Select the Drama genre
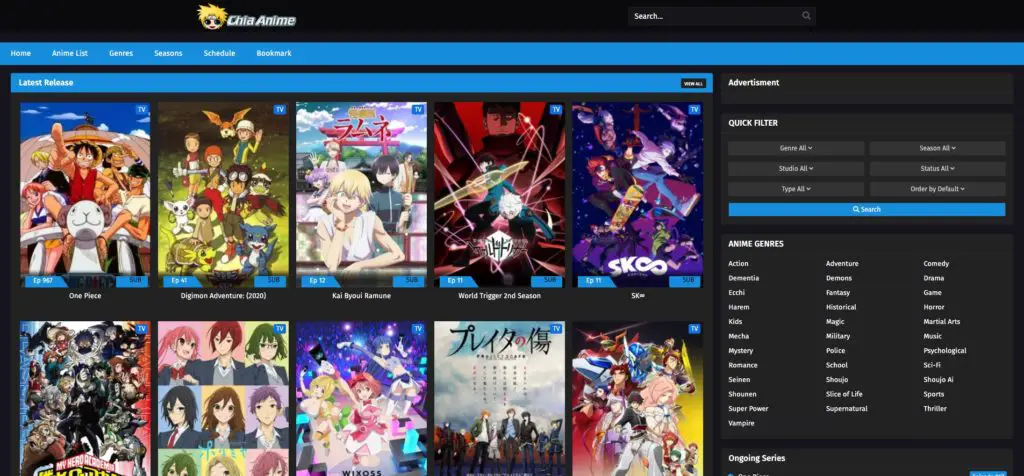This screenshot has width=1024, height=476. pos(934,278)
